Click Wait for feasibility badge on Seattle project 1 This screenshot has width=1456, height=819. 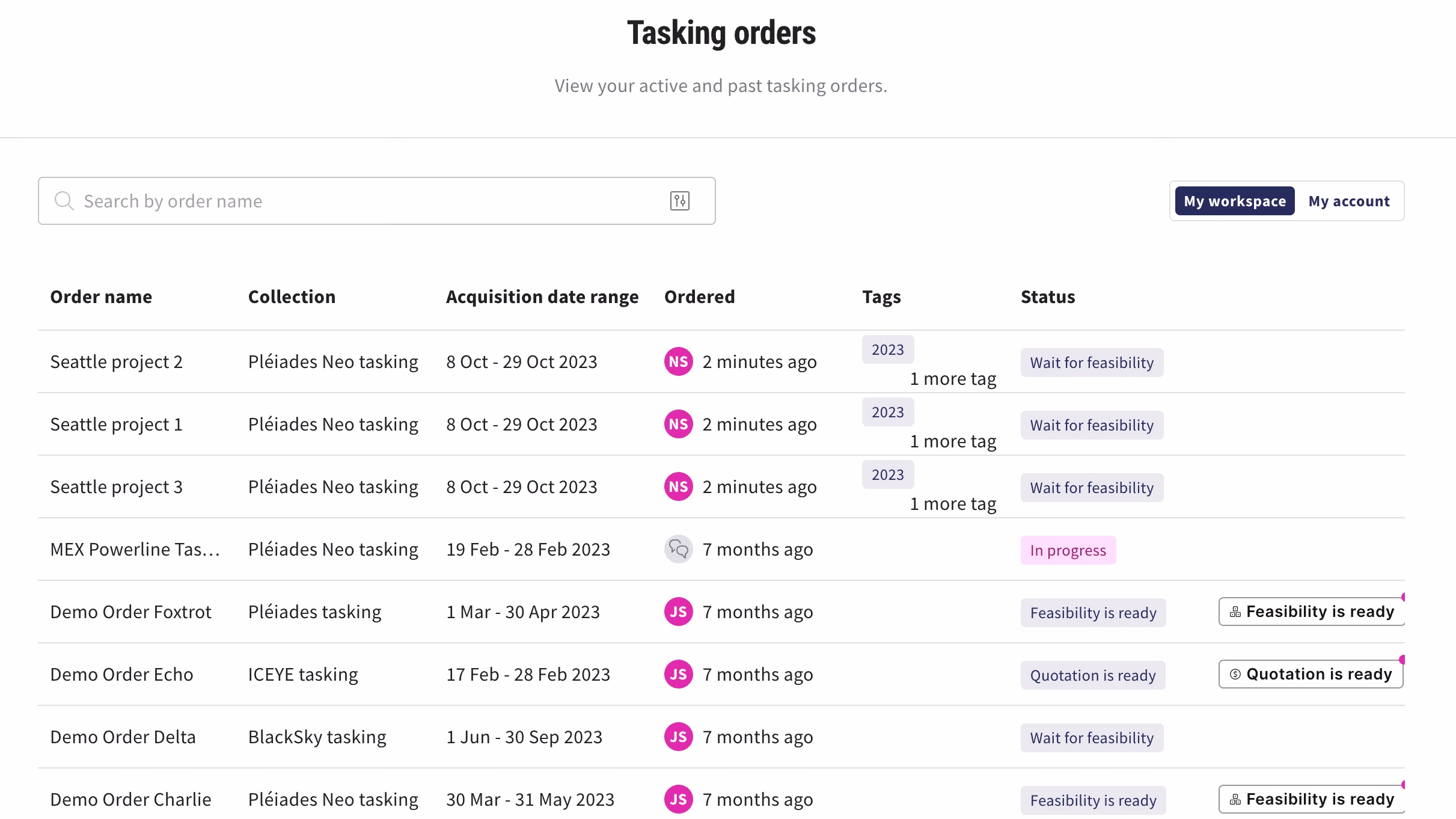coord(1092,425)
